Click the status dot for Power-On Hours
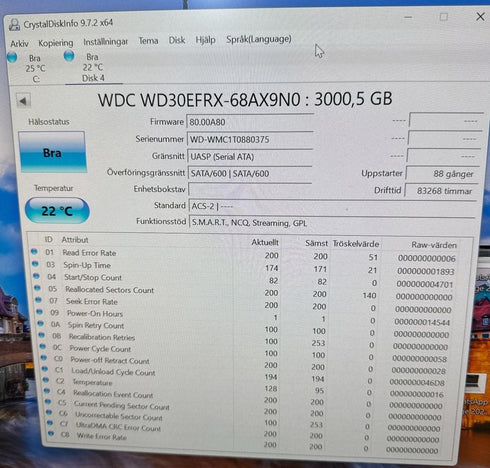The width and height of the screenshot is (490, 468). (x=39, y=312)
